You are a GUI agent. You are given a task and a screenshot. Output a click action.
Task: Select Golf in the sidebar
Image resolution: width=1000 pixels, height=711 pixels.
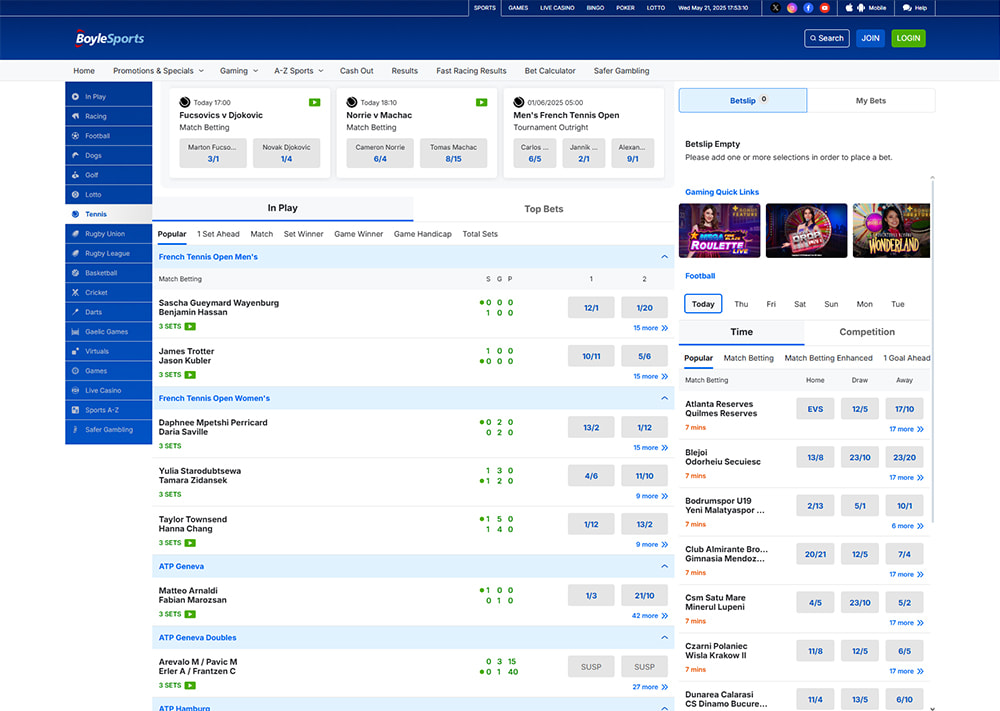coord(108,175)
